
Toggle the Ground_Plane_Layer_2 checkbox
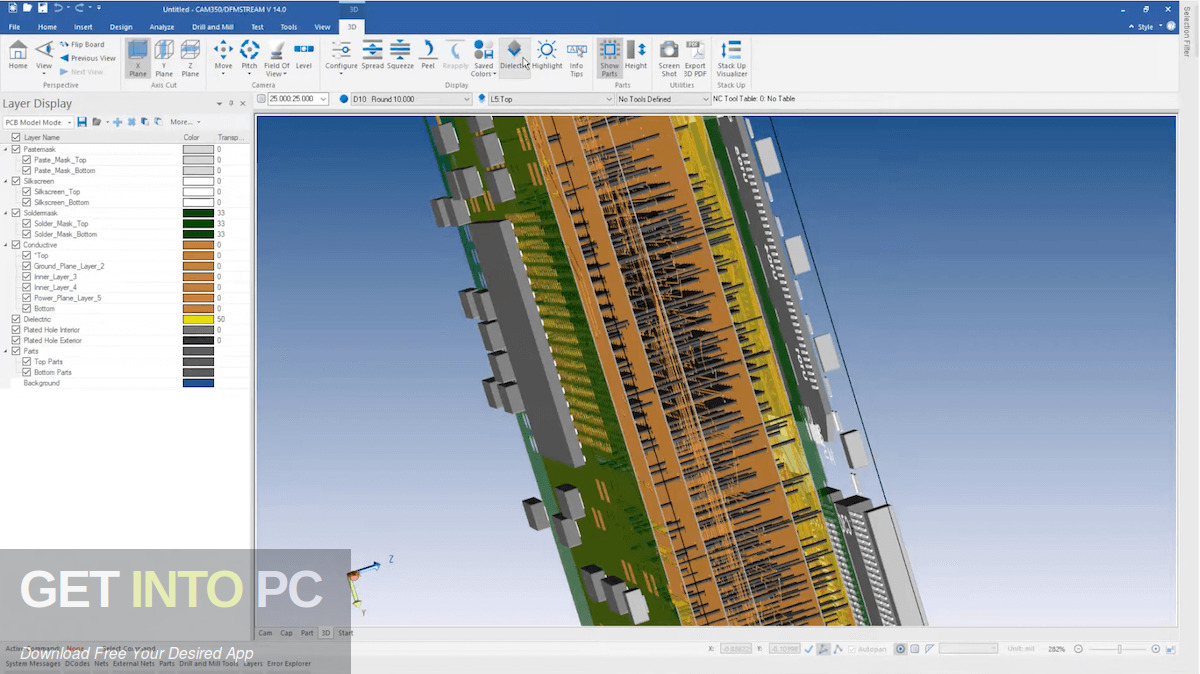pyautogui.click(x=27, y=266)
